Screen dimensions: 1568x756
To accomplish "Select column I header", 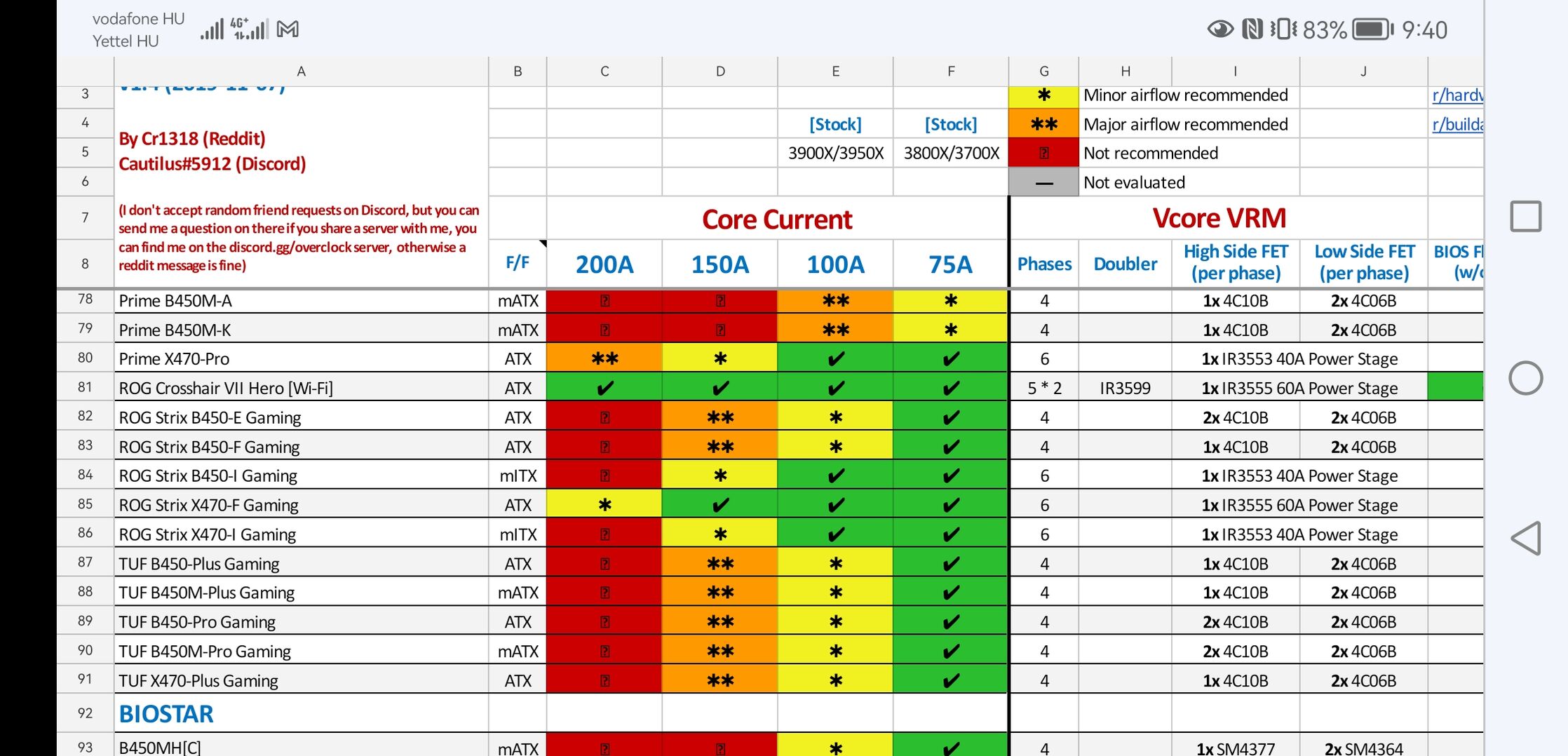I will pyautogui.click(x=1236, y=72).
